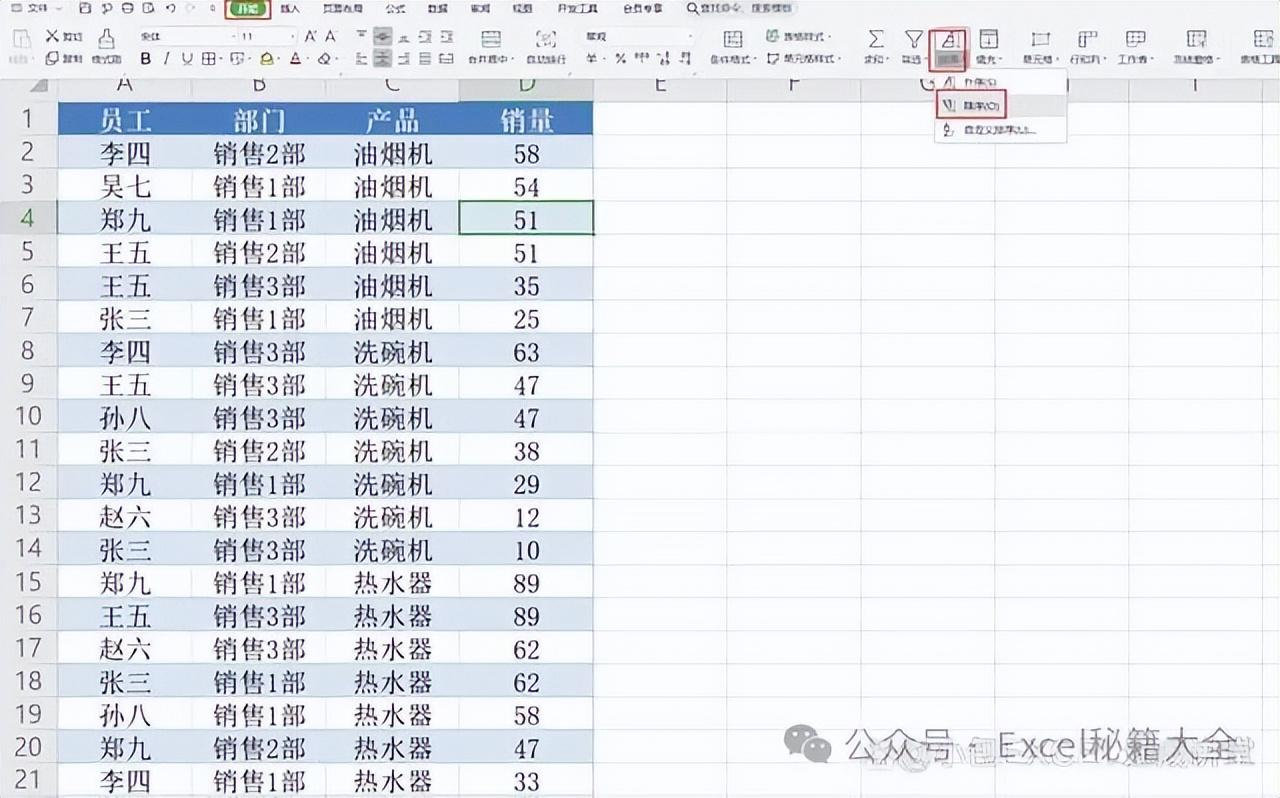This screenshot has width=1280, height=798.
Task: Click the Format Painter brush icon
Action: pyautogui.click(x=106, y=39)
